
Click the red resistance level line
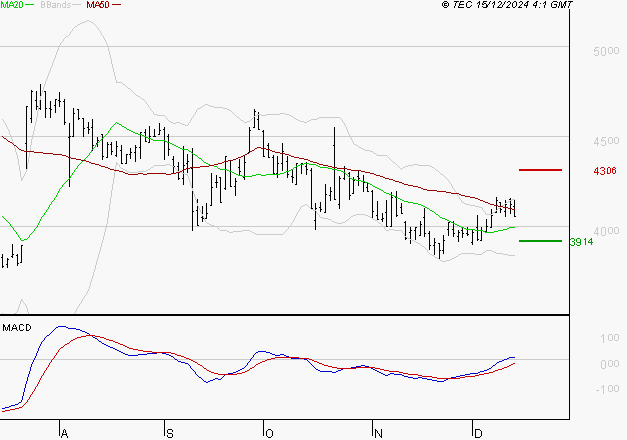coord(540,170)
